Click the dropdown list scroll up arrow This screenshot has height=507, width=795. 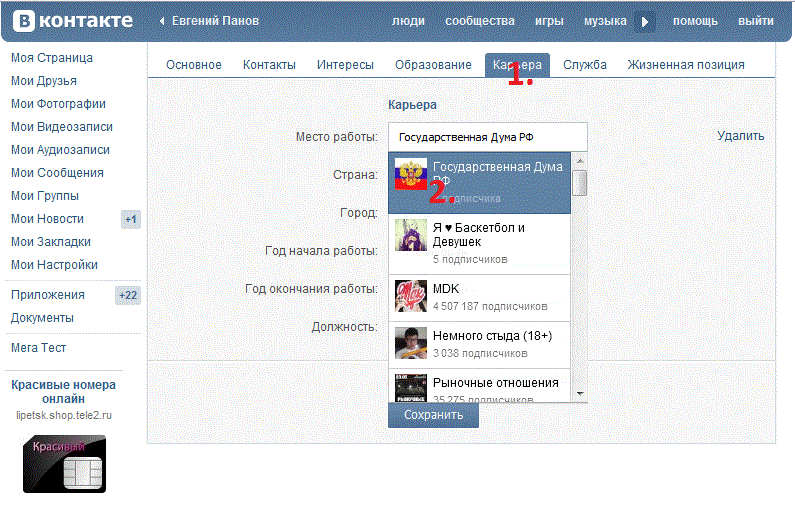580,160
